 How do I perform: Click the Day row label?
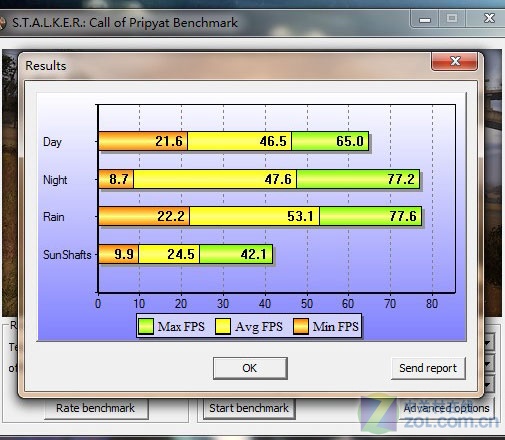coord(53,142)
